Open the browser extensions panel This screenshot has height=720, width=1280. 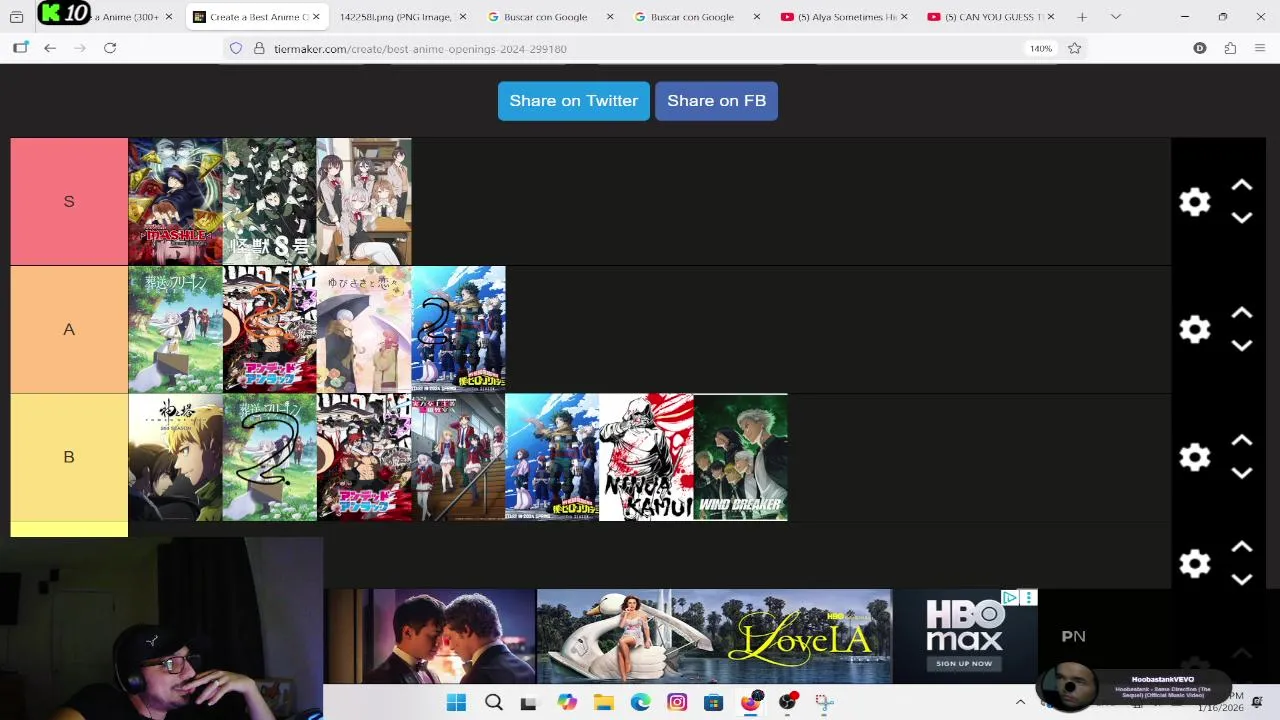click(1230, 48)
